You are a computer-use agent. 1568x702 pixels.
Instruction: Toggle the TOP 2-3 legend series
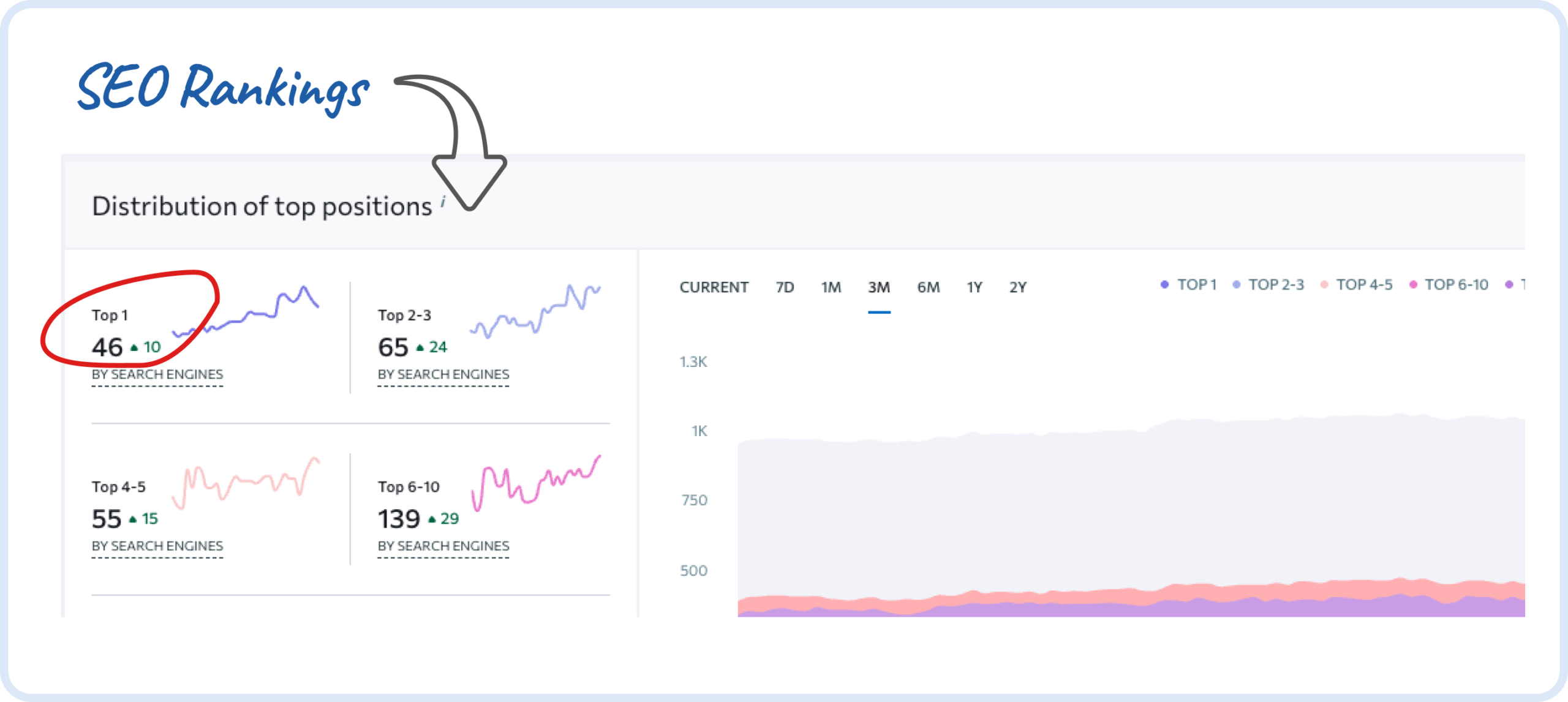point(1268,284)
